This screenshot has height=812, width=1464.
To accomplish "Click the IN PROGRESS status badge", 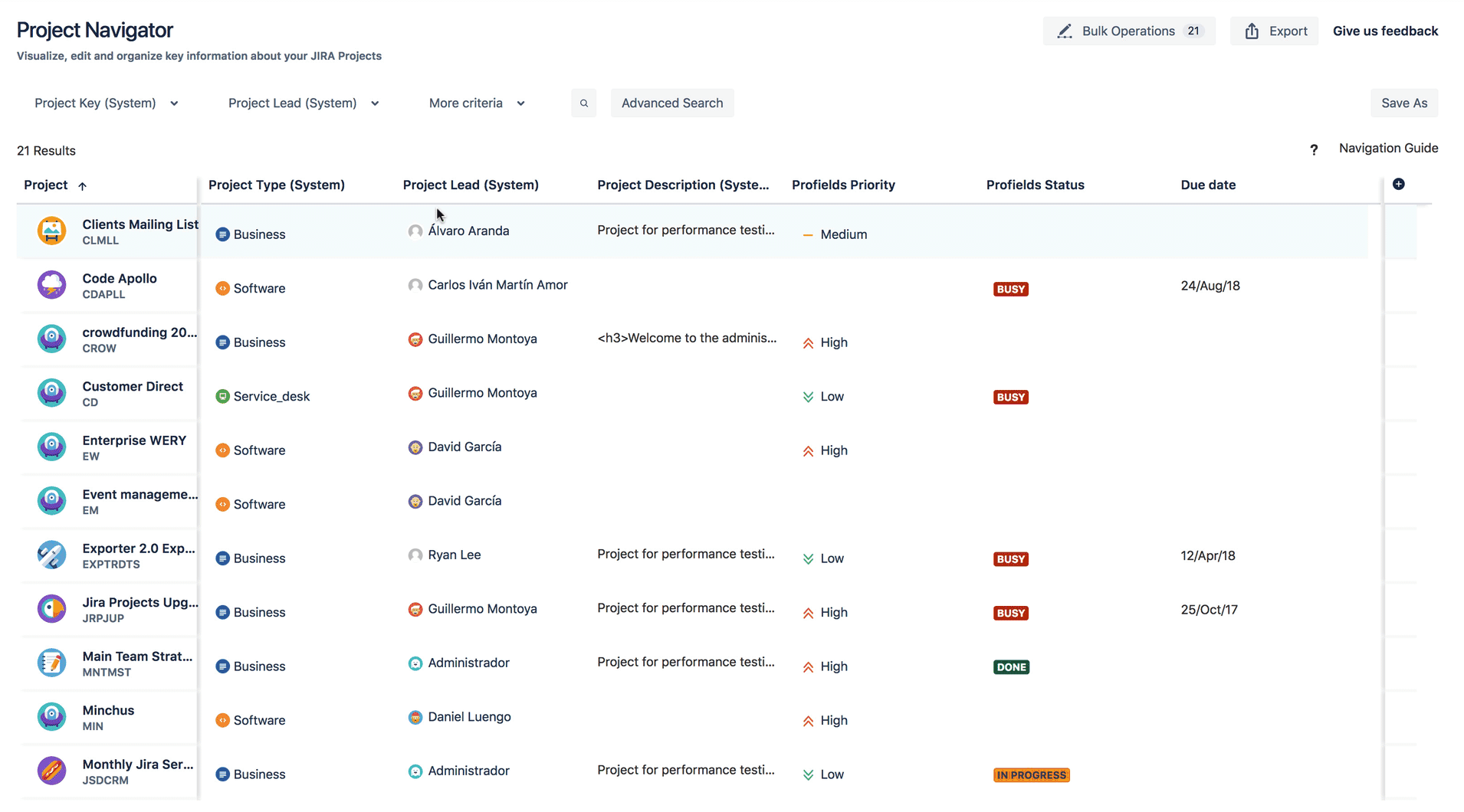I will pyautogui.click(x=1031, y=775).
